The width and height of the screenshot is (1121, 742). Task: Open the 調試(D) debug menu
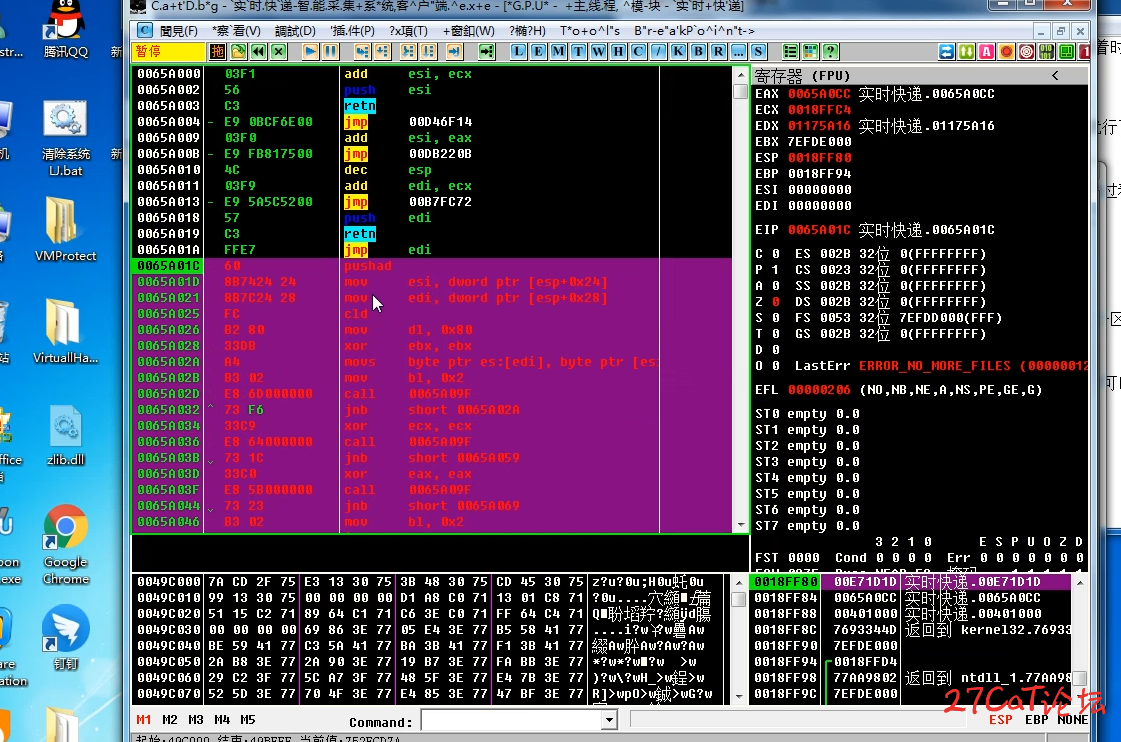[x=295, y=31]
